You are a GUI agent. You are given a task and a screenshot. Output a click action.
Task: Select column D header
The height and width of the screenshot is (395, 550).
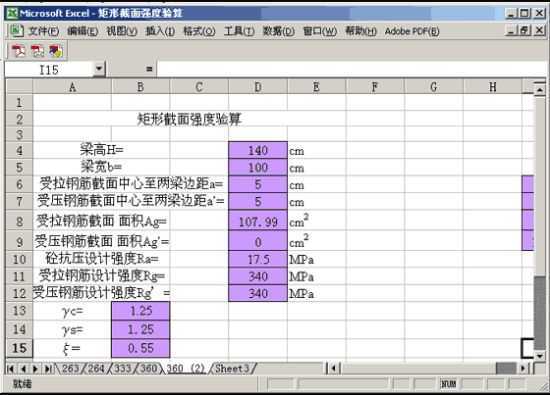258,87
